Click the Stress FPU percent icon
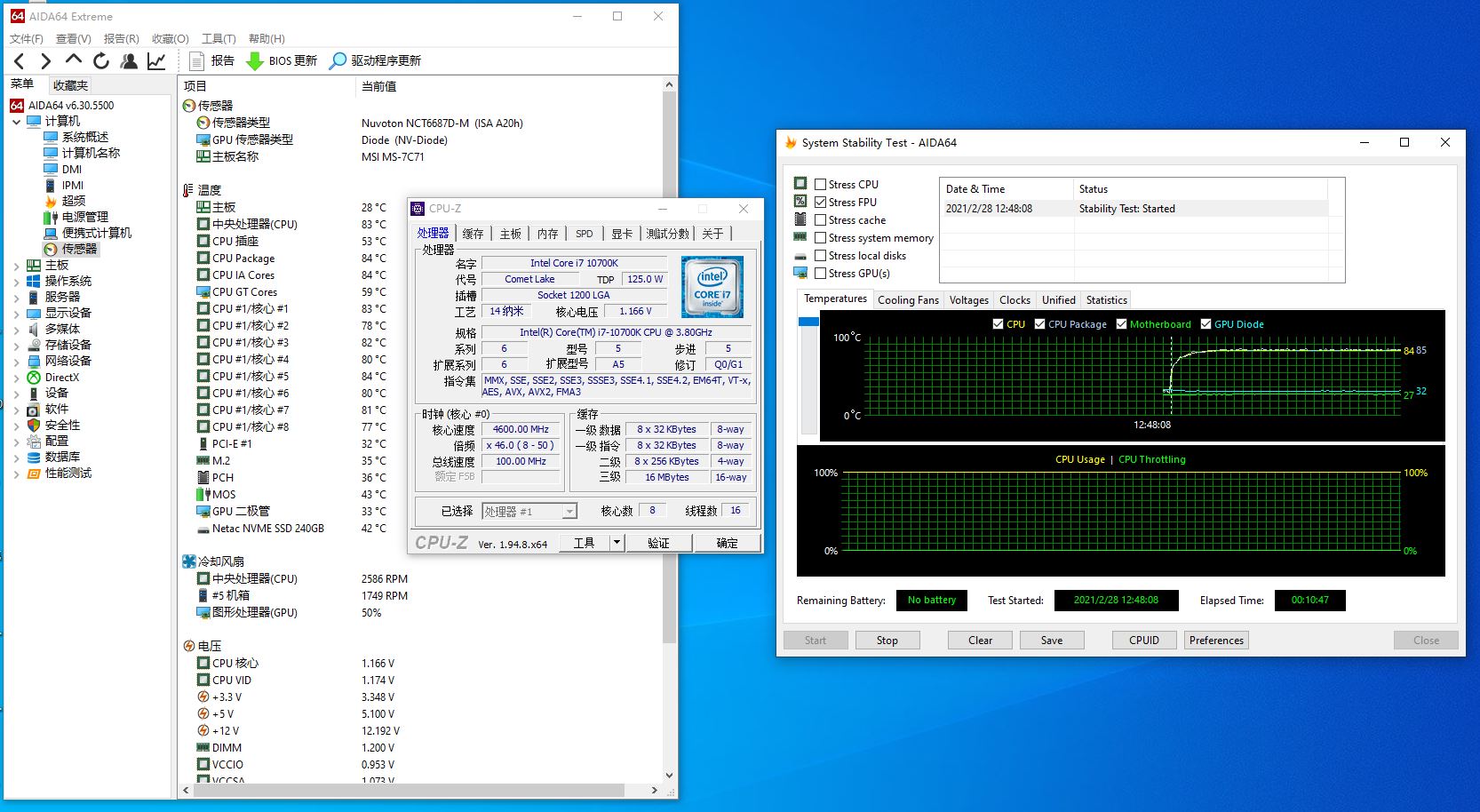1480x812 pixels. tap(800, 202)
